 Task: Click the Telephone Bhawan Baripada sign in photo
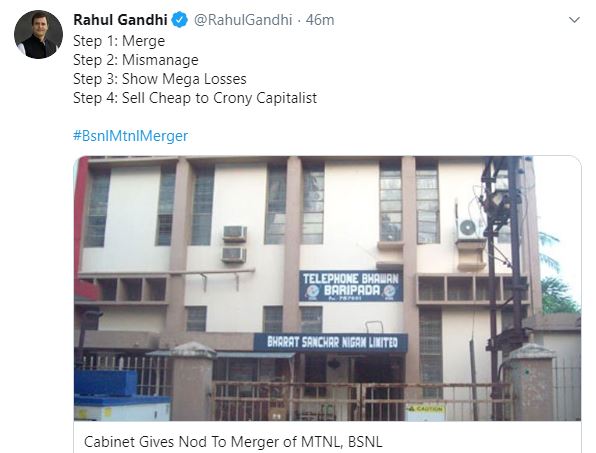[351, 286]
